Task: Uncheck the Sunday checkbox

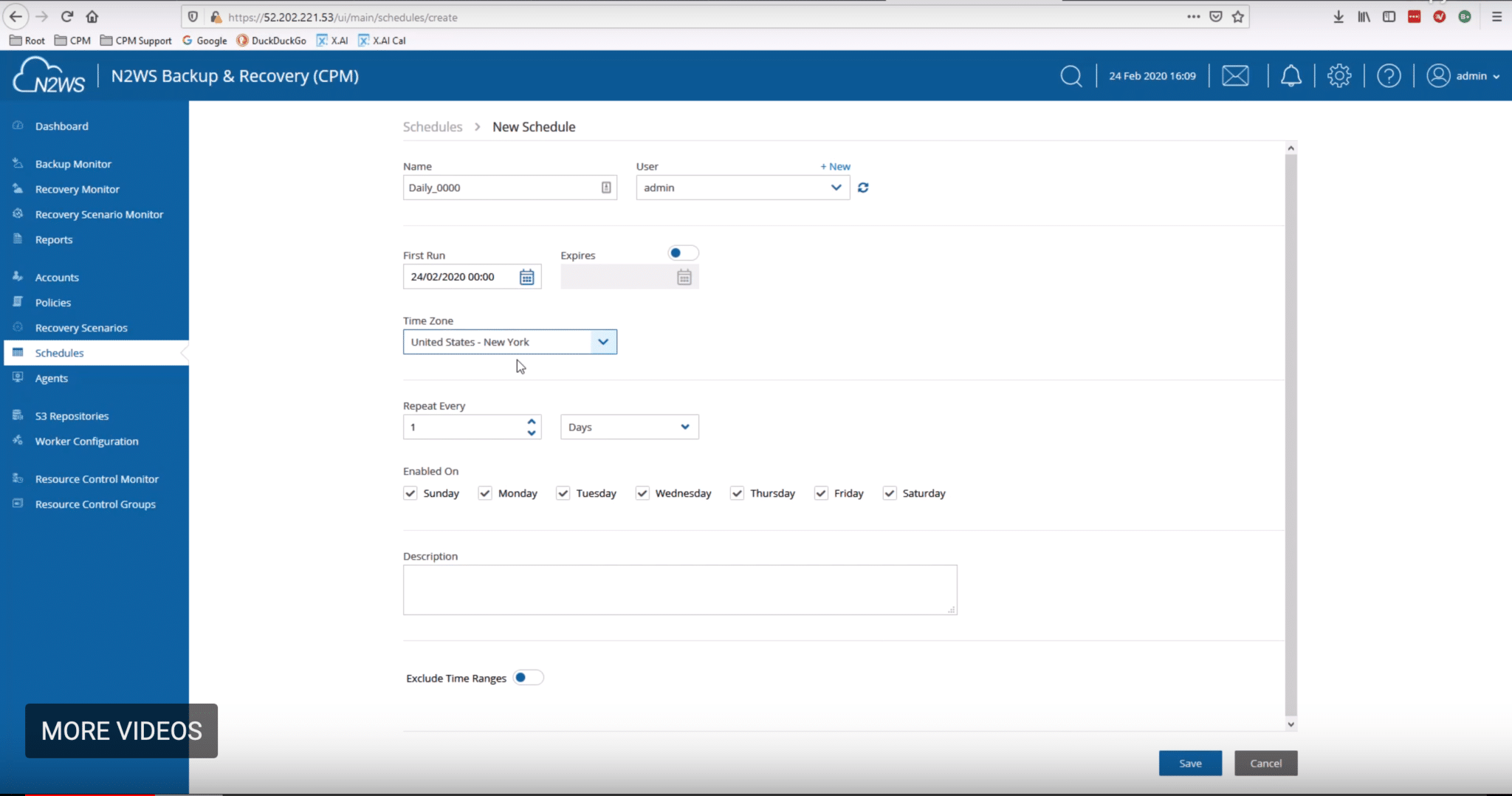Action: pyautogui.click(x=410, y=493)
